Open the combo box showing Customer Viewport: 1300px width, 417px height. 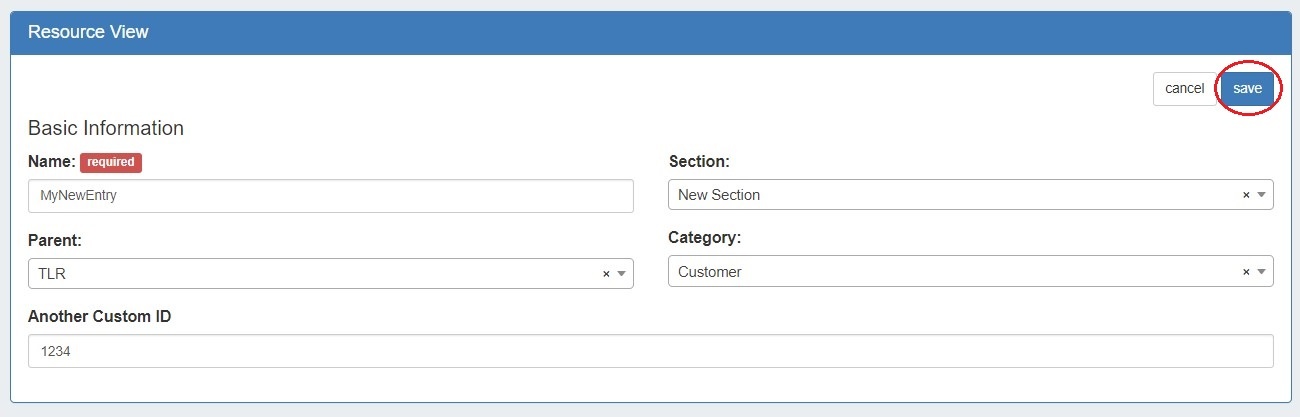coord(950,272)
